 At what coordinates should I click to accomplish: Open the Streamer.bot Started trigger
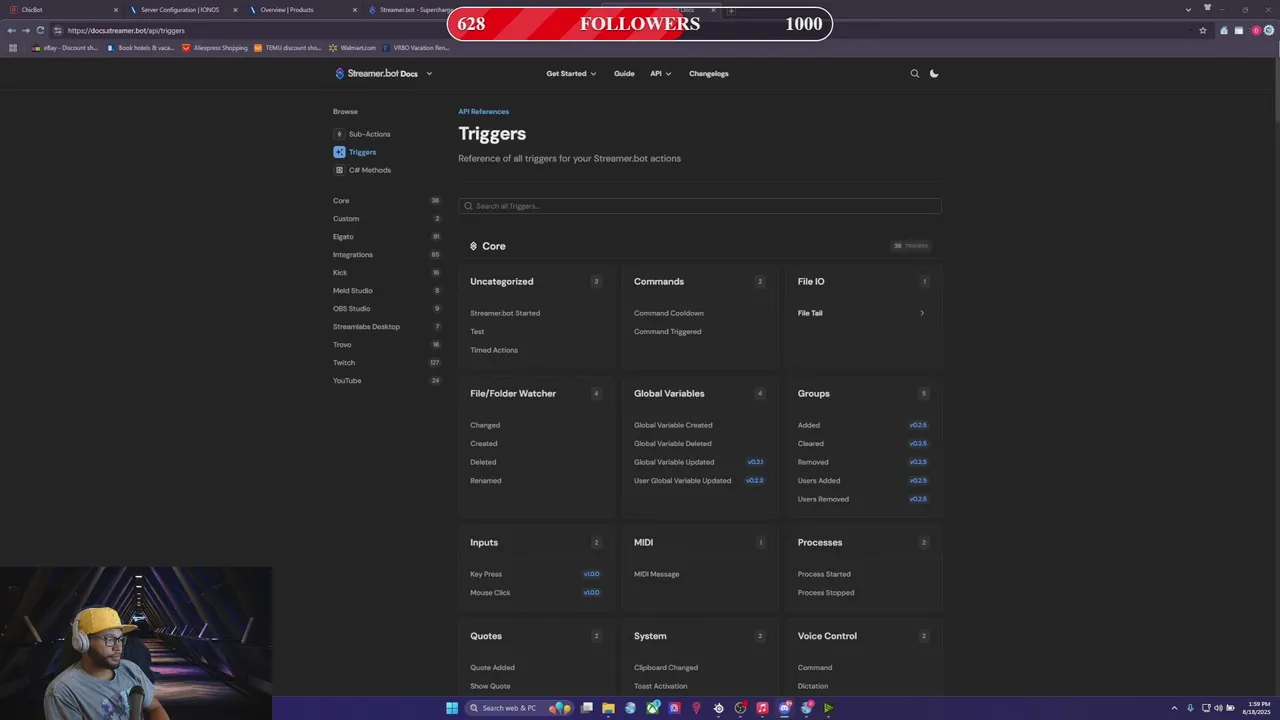click(505, 313)
